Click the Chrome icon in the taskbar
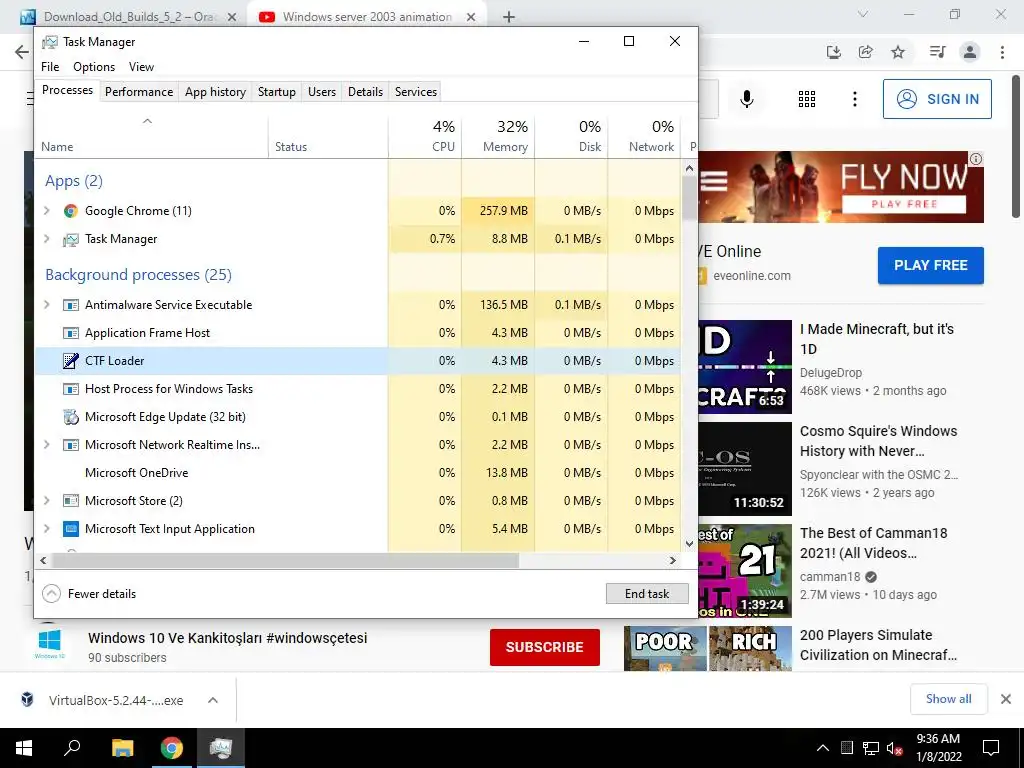 (172, 748)
